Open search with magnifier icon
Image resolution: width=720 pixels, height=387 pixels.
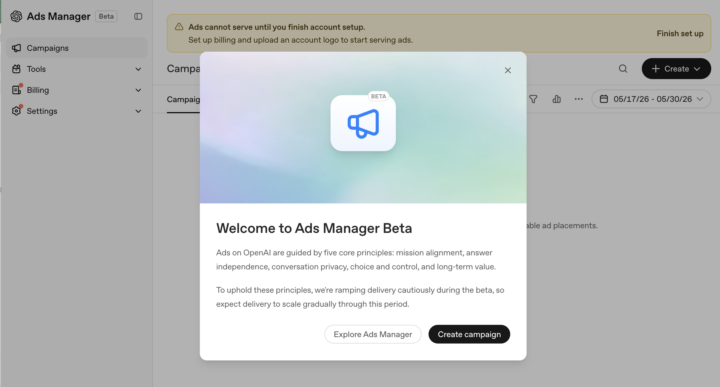(623, 68)
